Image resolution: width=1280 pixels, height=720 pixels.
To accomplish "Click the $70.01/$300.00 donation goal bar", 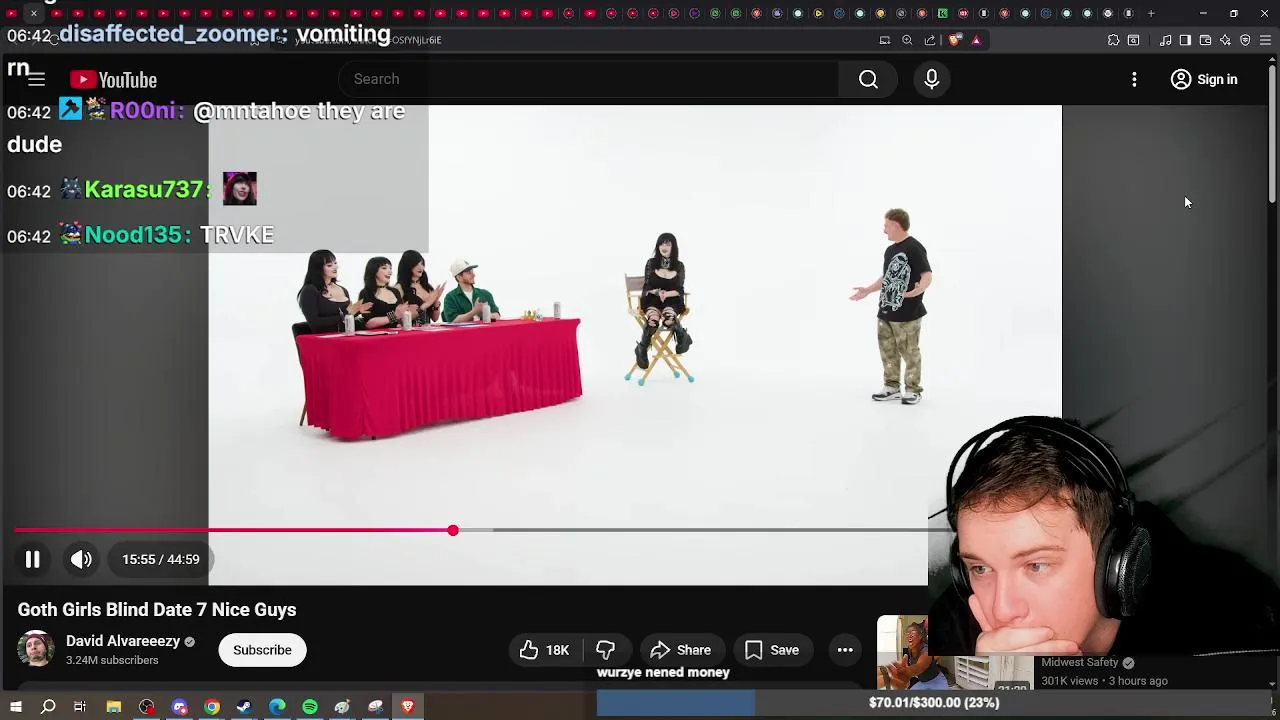I will click(x=934, y=703).
